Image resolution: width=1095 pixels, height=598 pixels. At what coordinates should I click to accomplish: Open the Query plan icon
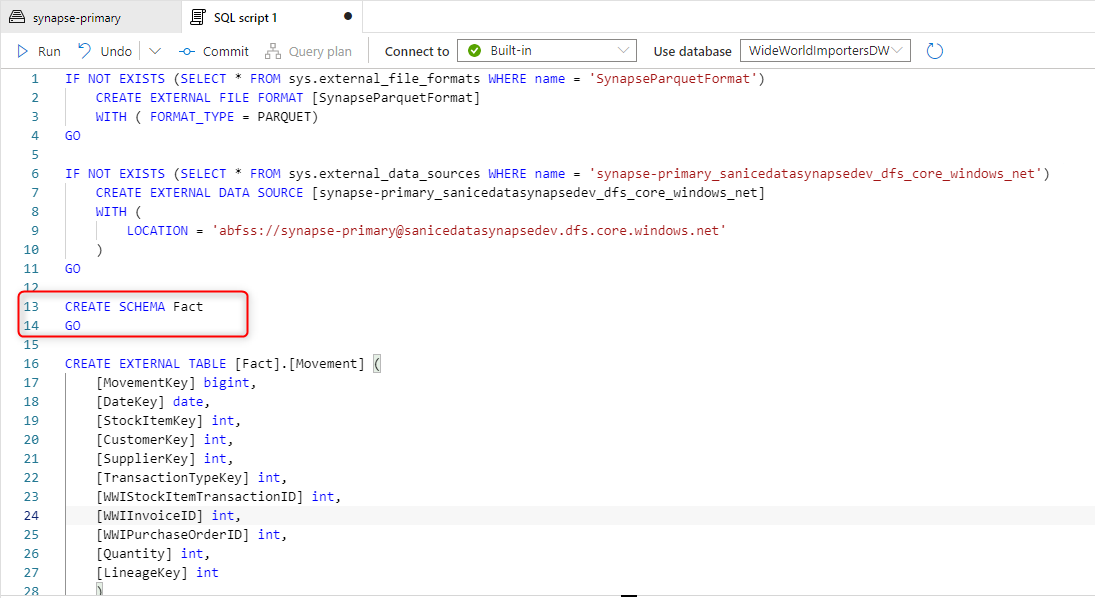point(273,51)
